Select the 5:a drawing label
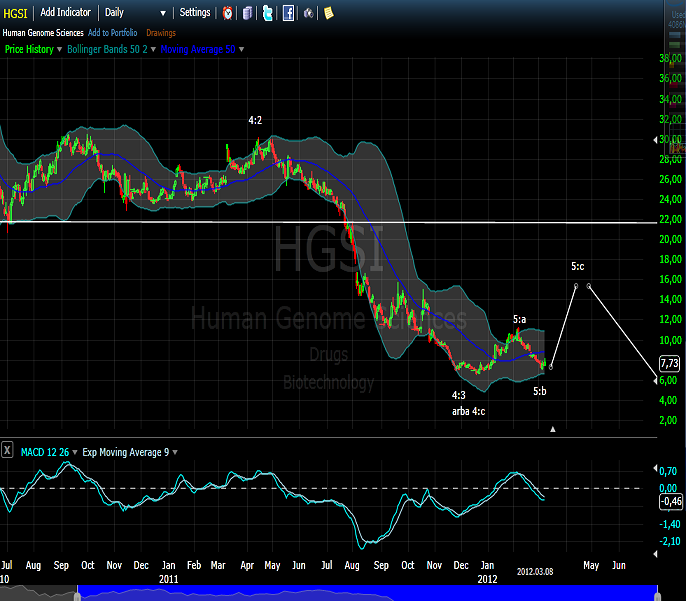Screen dimensions: 686x601 (519, 319)
